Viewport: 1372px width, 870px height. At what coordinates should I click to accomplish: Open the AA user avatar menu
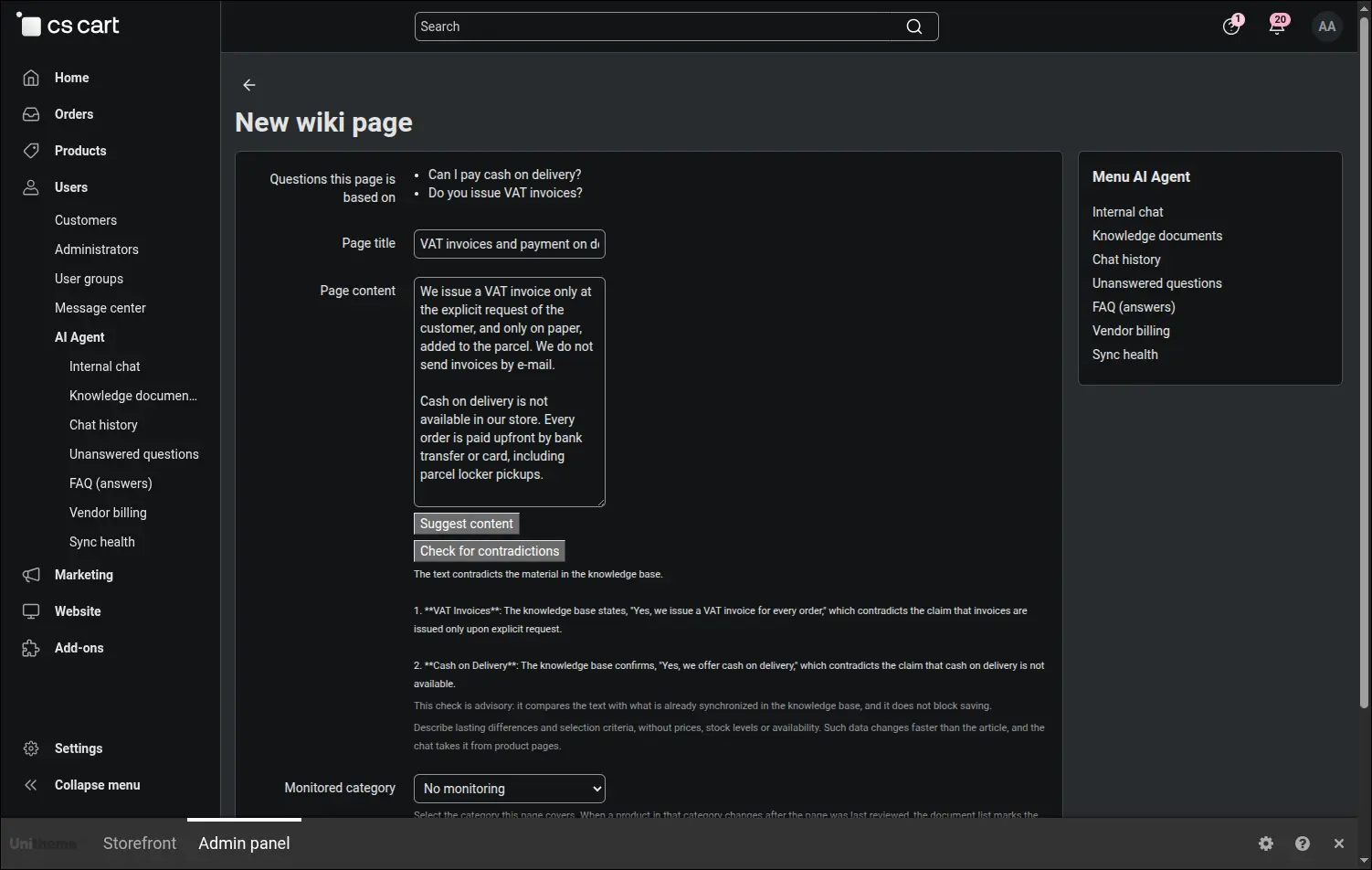click(x=1327, y=27)
